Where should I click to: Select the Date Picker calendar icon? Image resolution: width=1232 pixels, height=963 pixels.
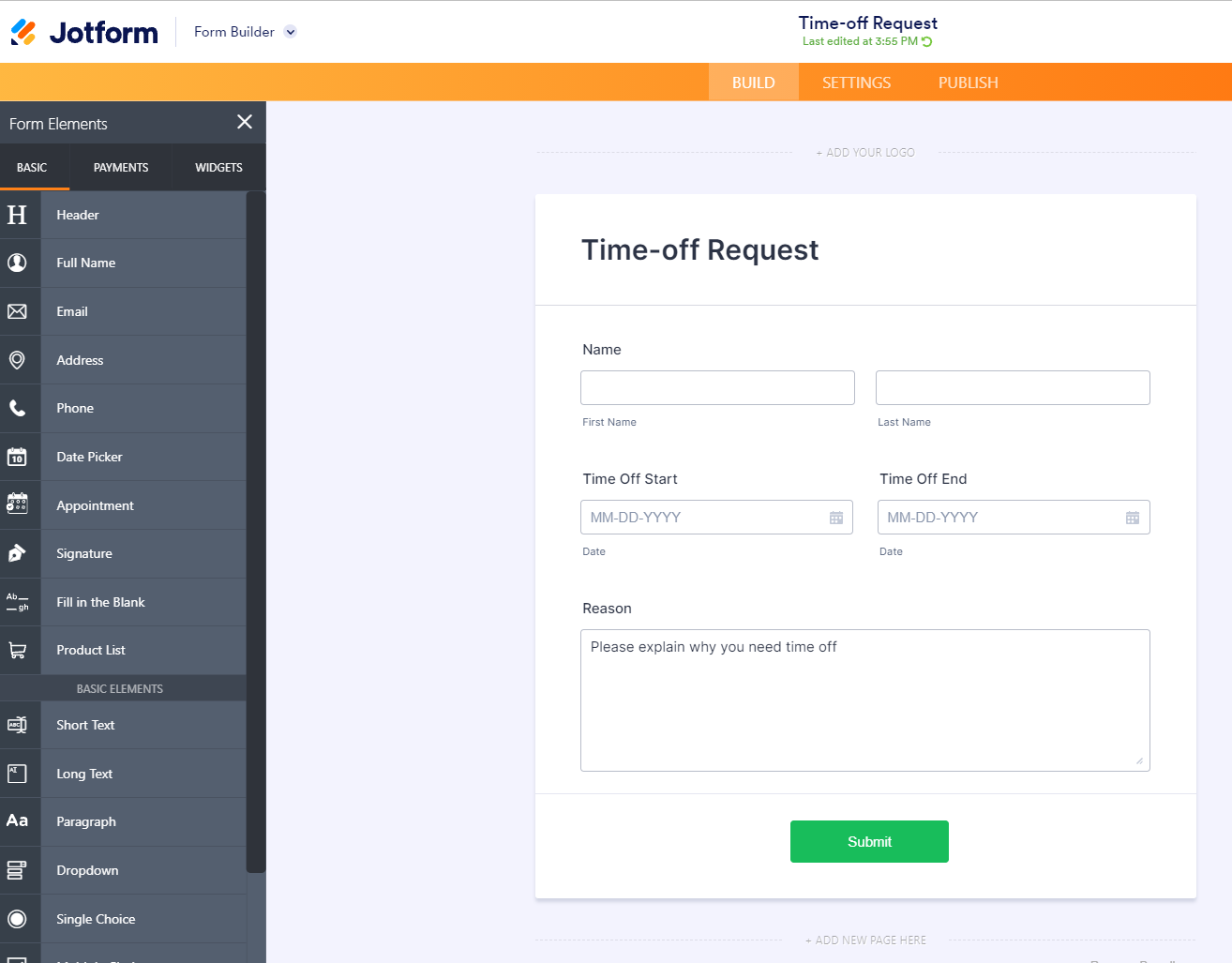click(x=19, y=457)
